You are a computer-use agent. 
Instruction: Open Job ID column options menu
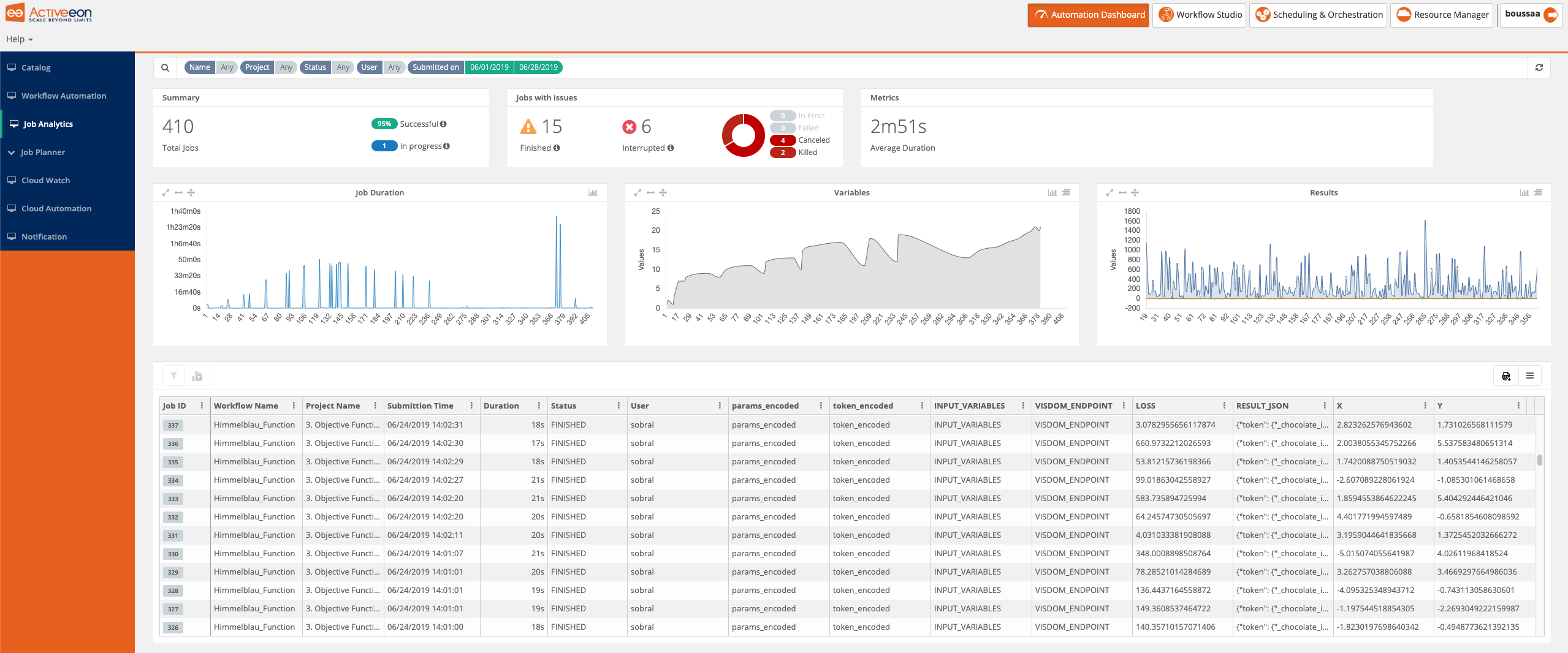pos(202,406)
